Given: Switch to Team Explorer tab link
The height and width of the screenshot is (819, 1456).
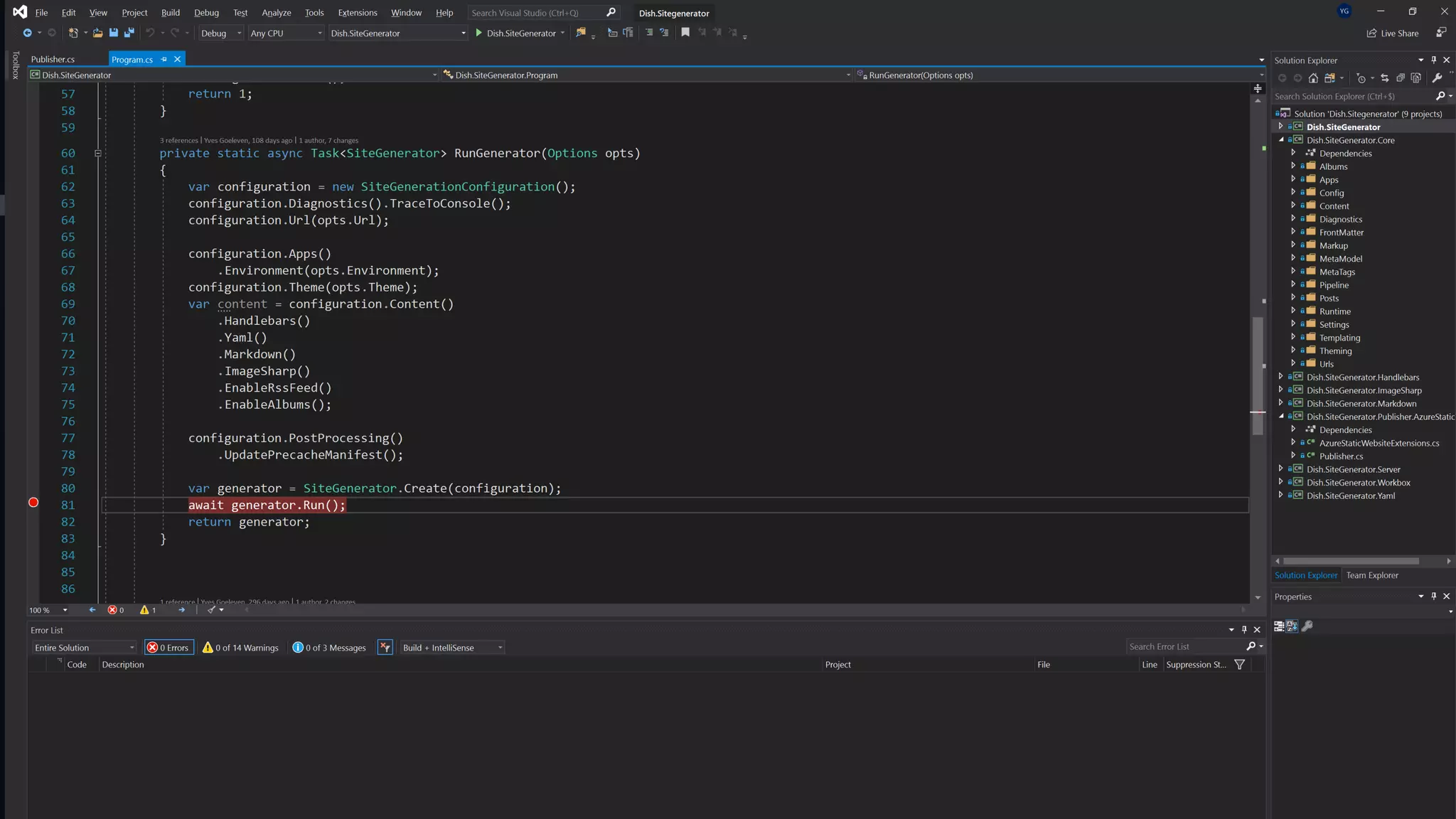Looking at the screenshot, I should pos(1371,575).
